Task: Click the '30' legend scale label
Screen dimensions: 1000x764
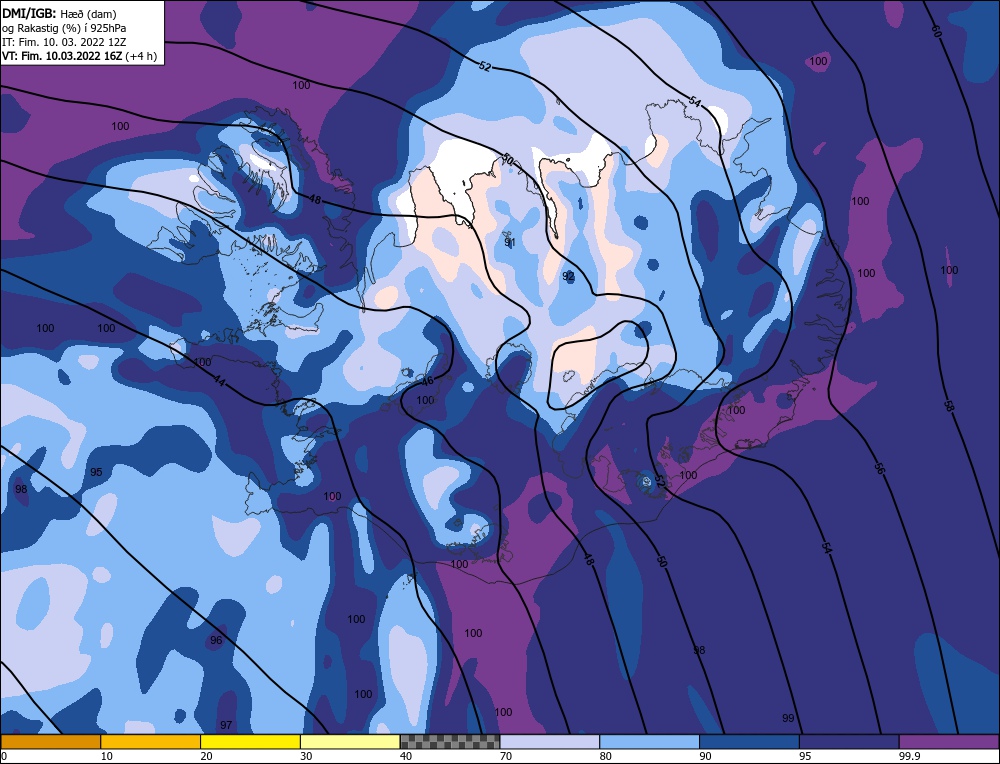Action: (x=306, y=756)
